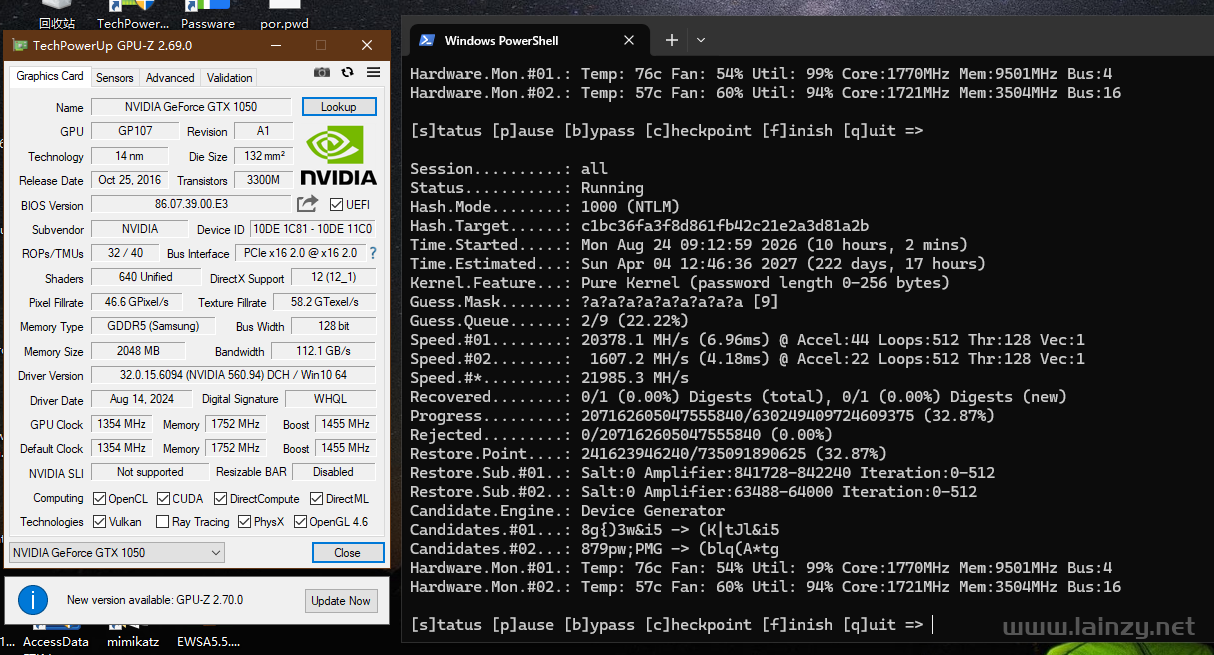Click the GPU-Z Close button
Viewport: 1214px width, 655px height.
tap(347, 552)
